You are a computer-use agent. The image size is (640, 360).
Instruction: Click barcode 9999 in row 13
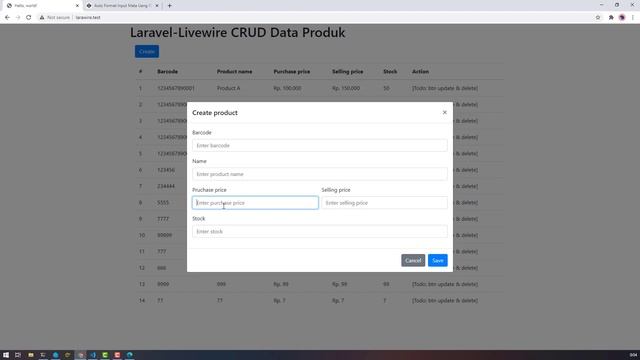point(163,284)
